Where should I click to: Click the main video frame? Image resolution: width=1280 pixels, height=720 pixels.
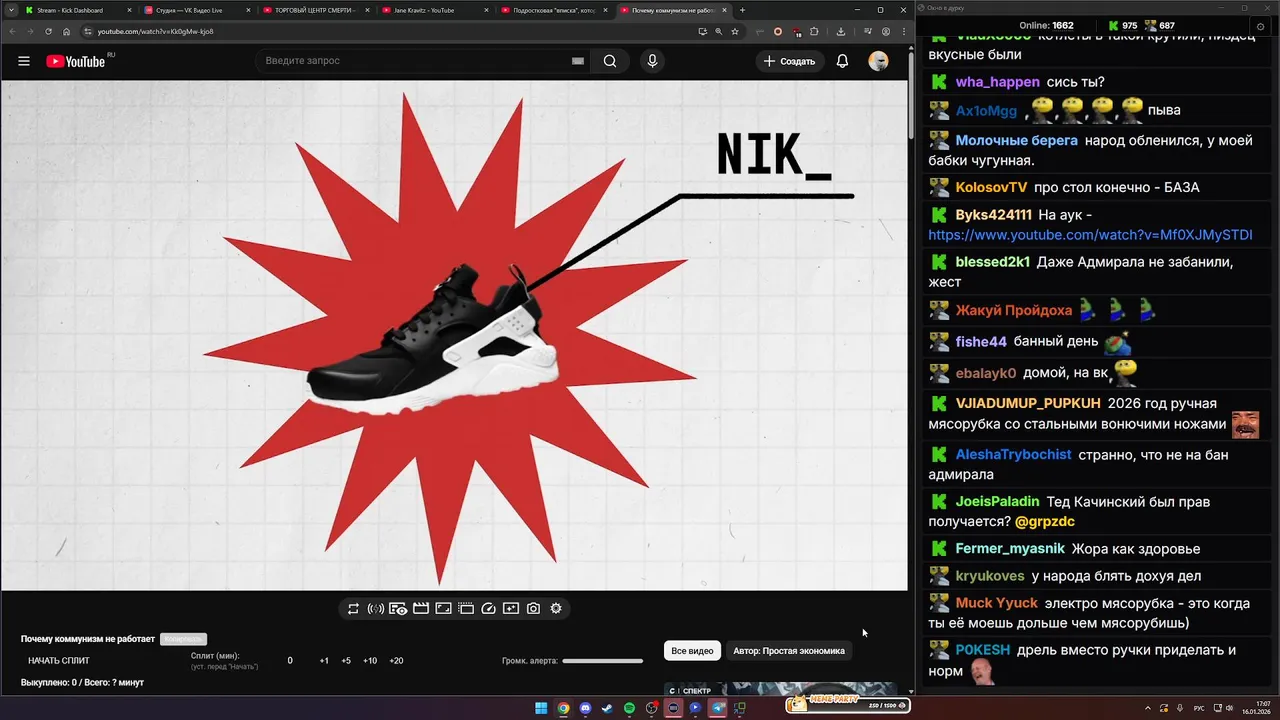click(454, 335)
